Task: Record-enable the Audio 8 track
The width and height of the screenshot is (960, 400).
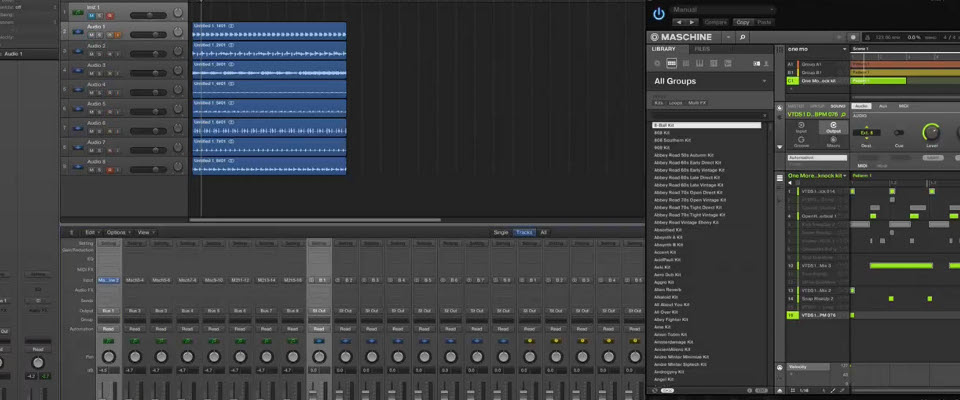Action: click(108, 170)
